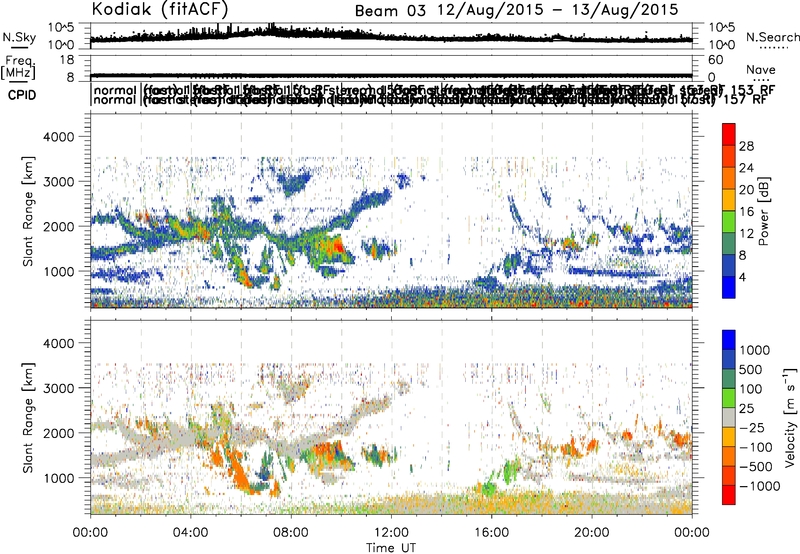800x554 pixels.
Task: Click the green velocity patch near 16:00 UT
Action: tap(488, 489)
